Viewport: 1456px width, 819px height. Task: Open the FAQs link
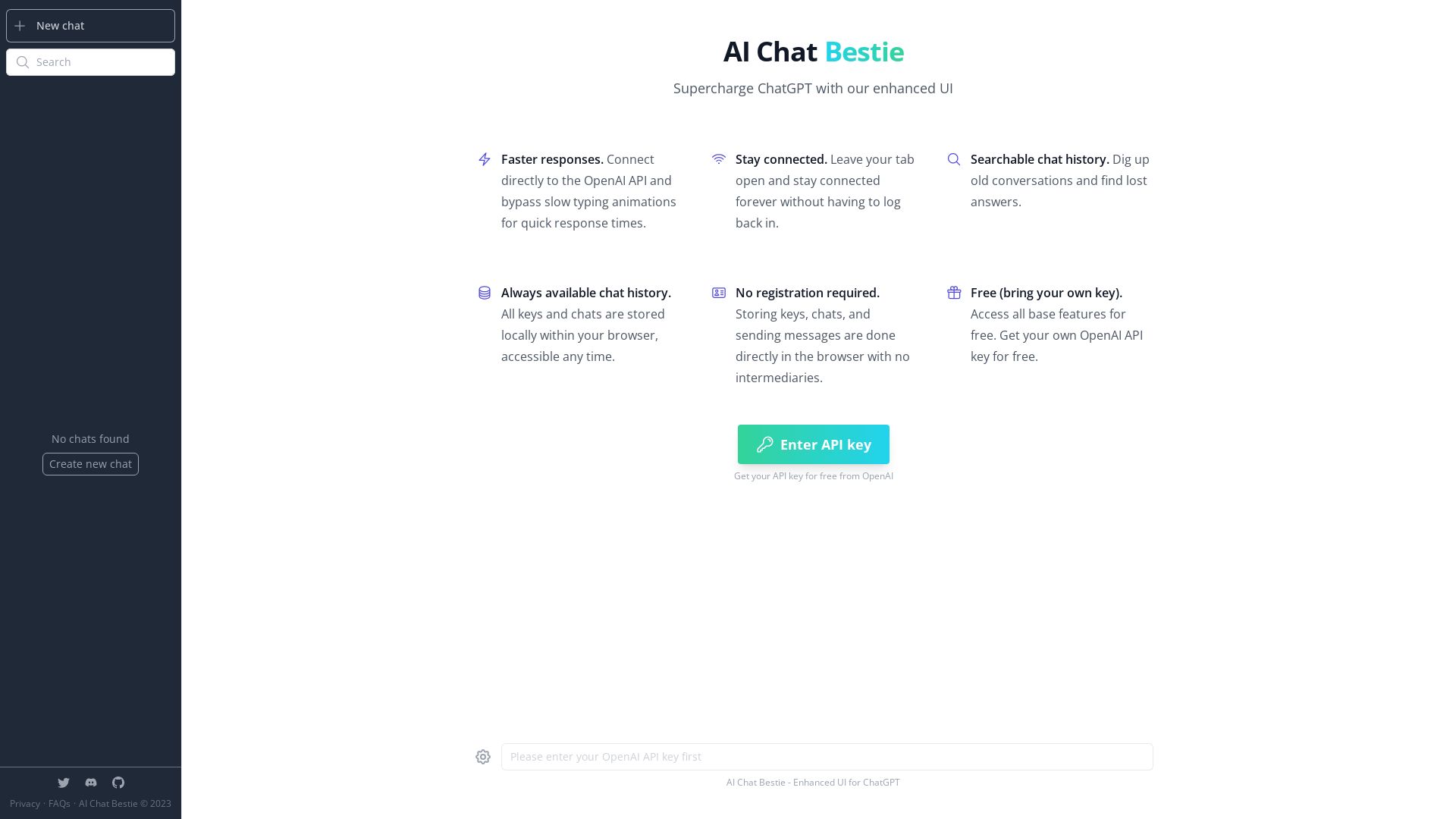point(59,803)
